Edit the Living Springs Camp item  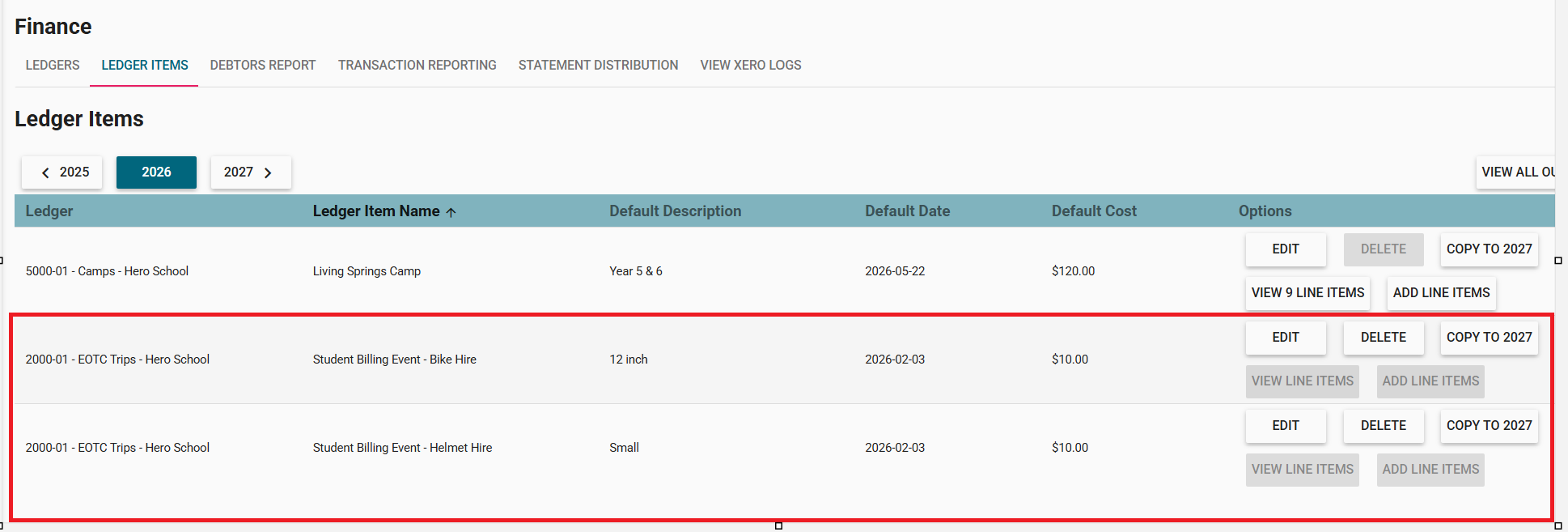coord(1285,249)
